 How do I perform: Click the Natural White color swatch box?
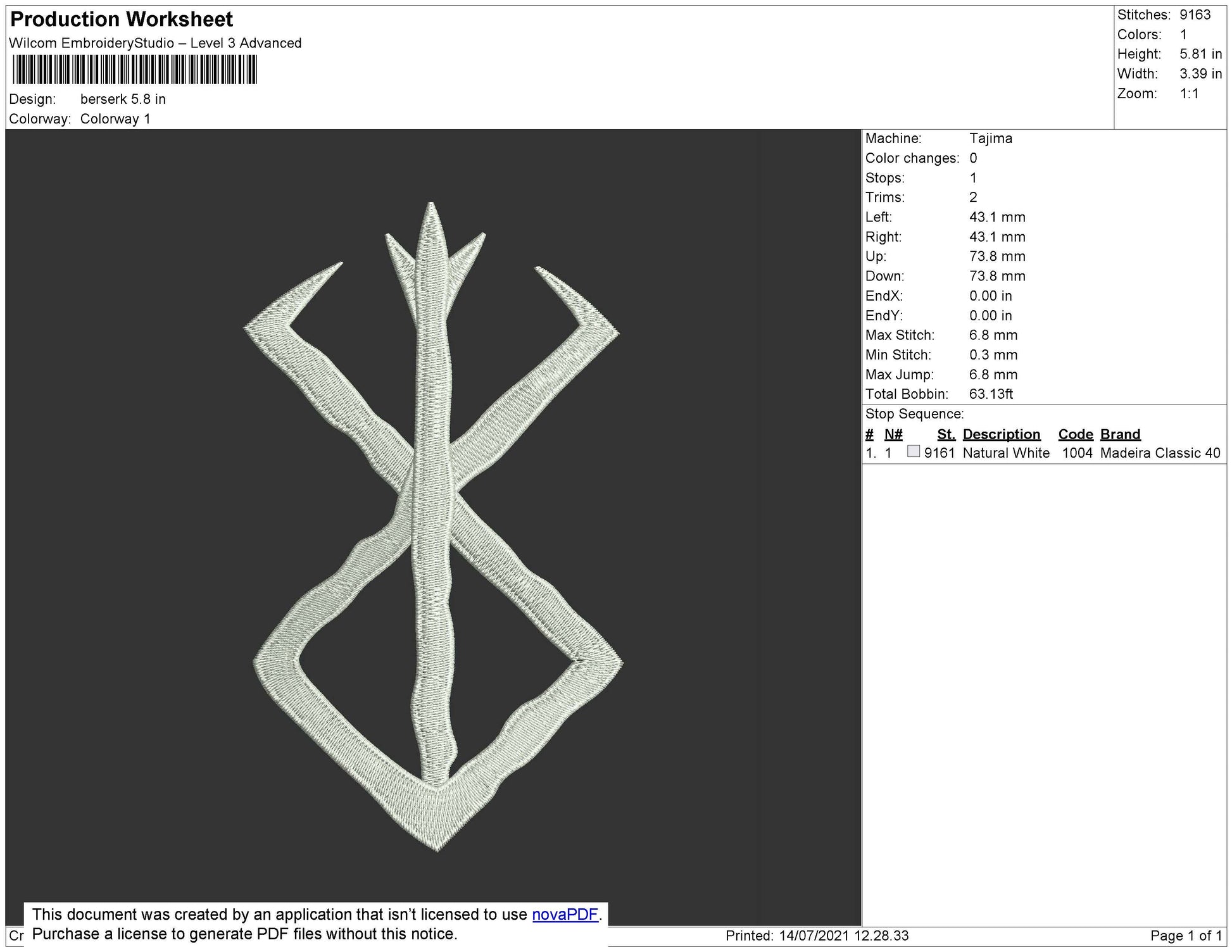(913, 451)
